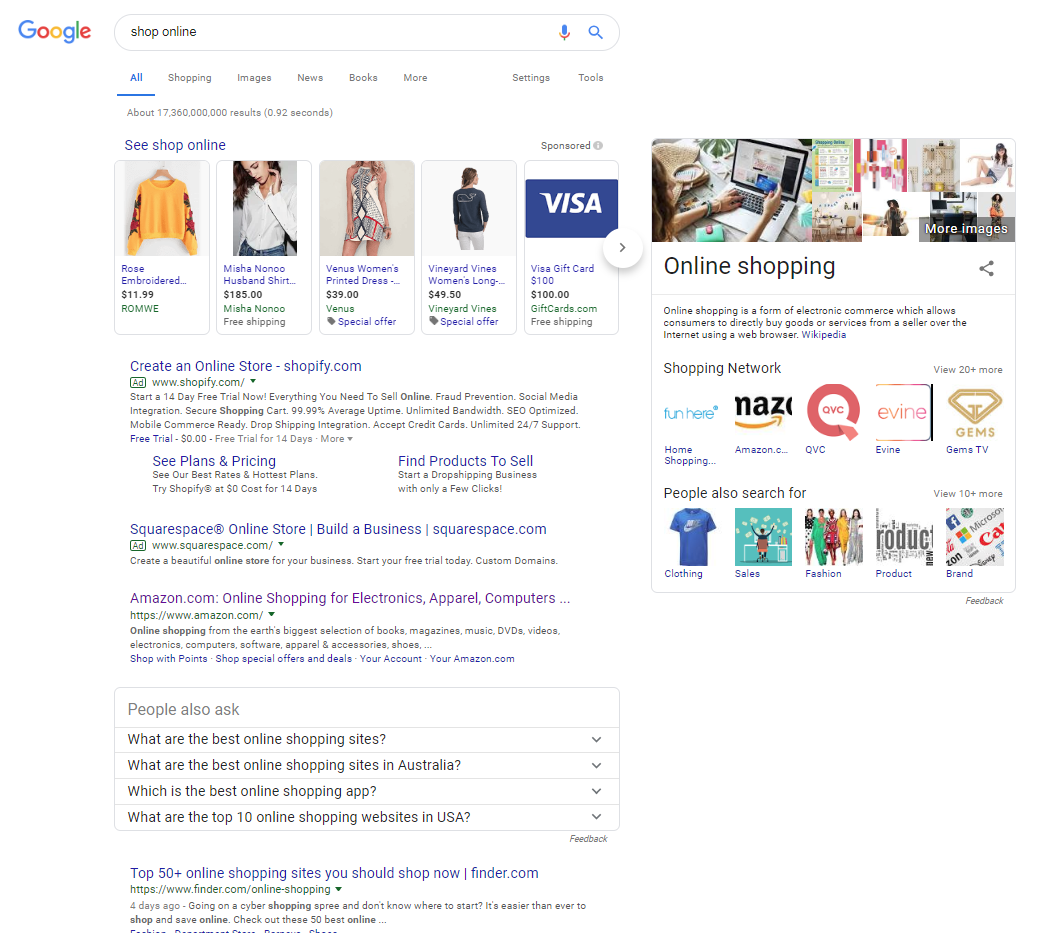Open the Gems TV logo
Screen dimensions: 1060x933
coord(975,412)
